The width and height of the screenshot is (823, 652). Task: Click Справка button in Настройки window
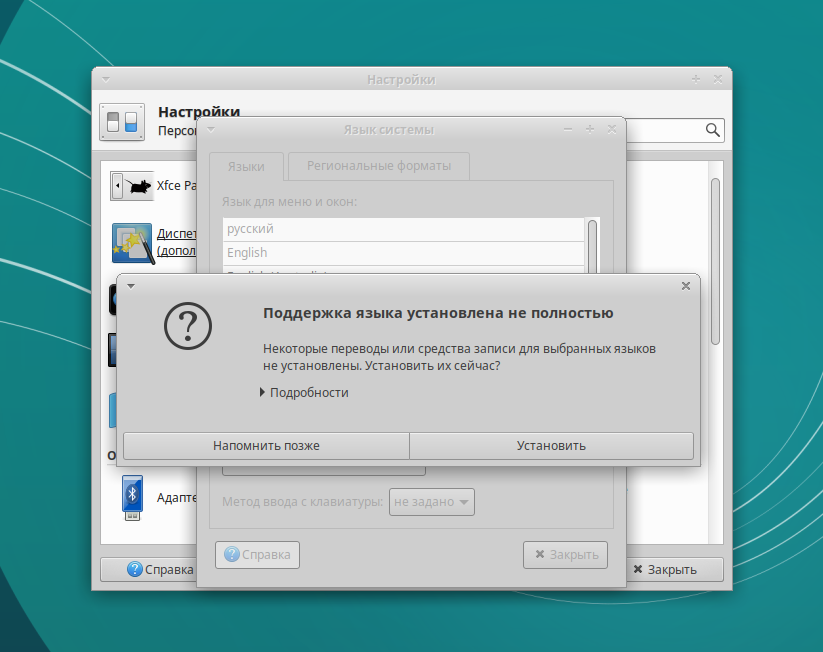(x=149, y=570)
